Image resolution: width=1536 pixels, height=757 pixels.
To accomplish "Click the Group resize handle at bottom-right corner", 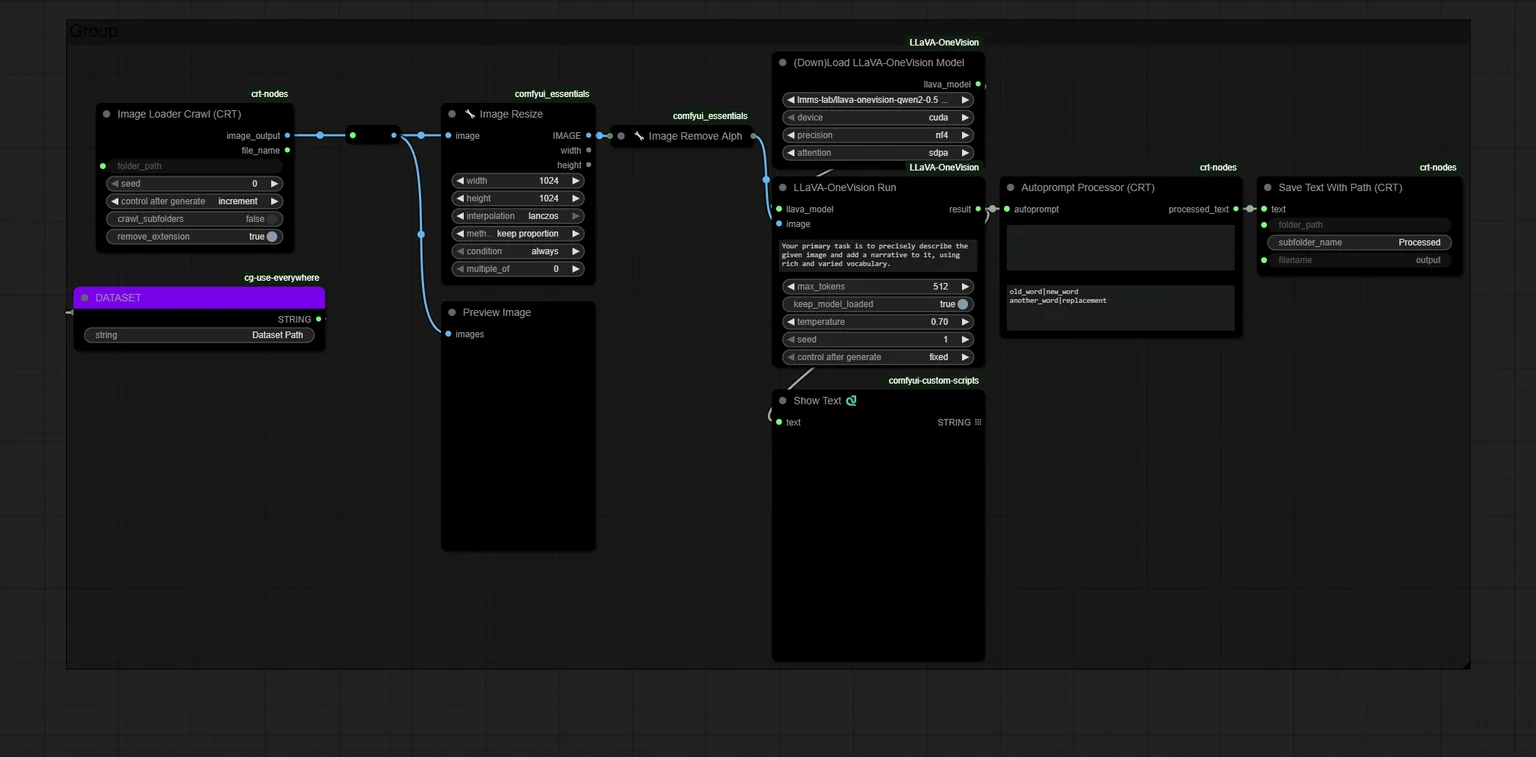I will (1465, 663).
